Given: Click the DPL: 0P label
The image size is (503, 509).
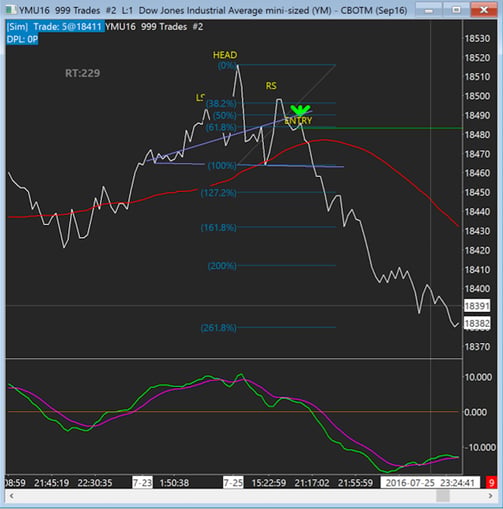Looking at the screenshot, I should tap(22, 39).
